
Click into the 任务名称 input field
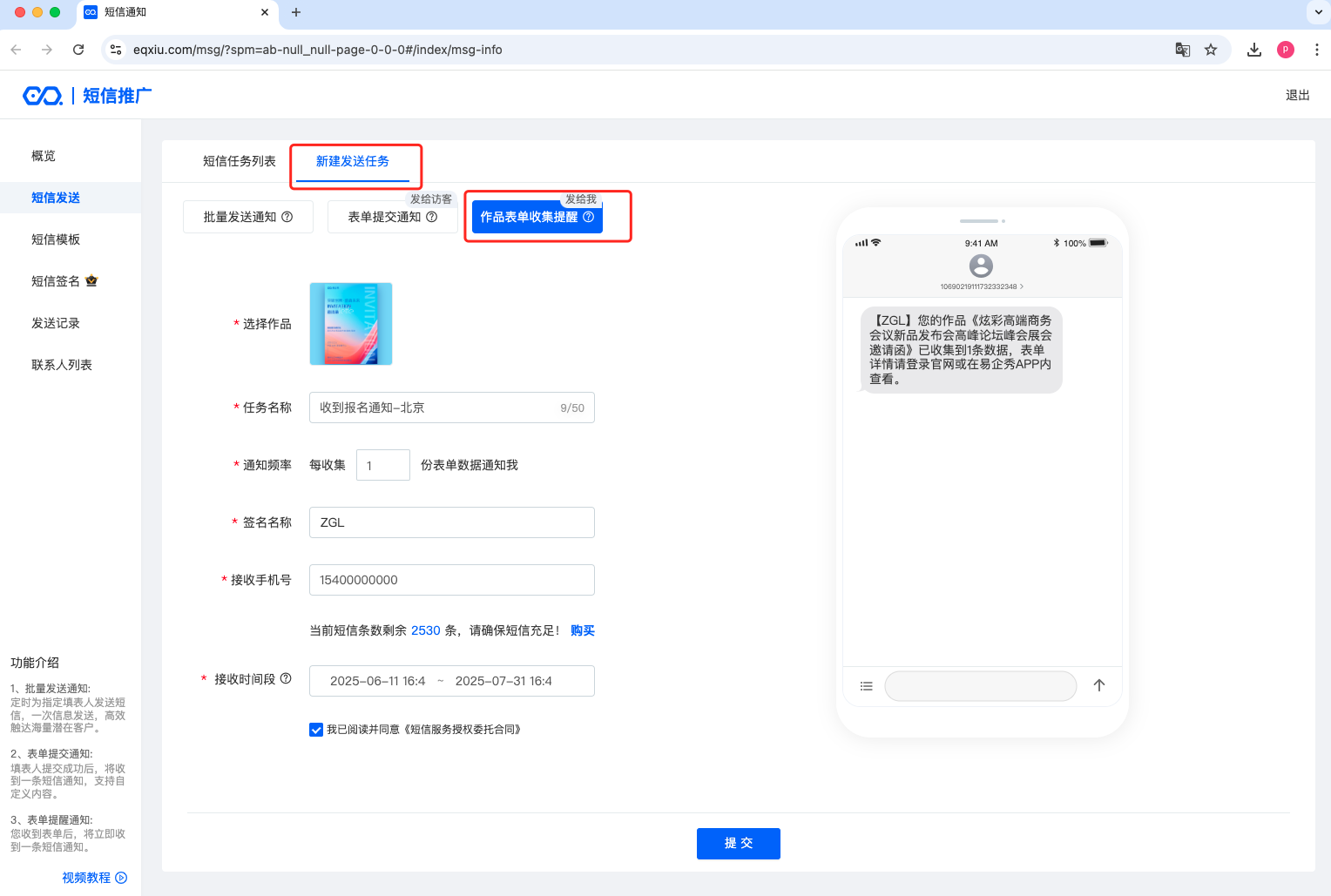[x=436, y=408]
